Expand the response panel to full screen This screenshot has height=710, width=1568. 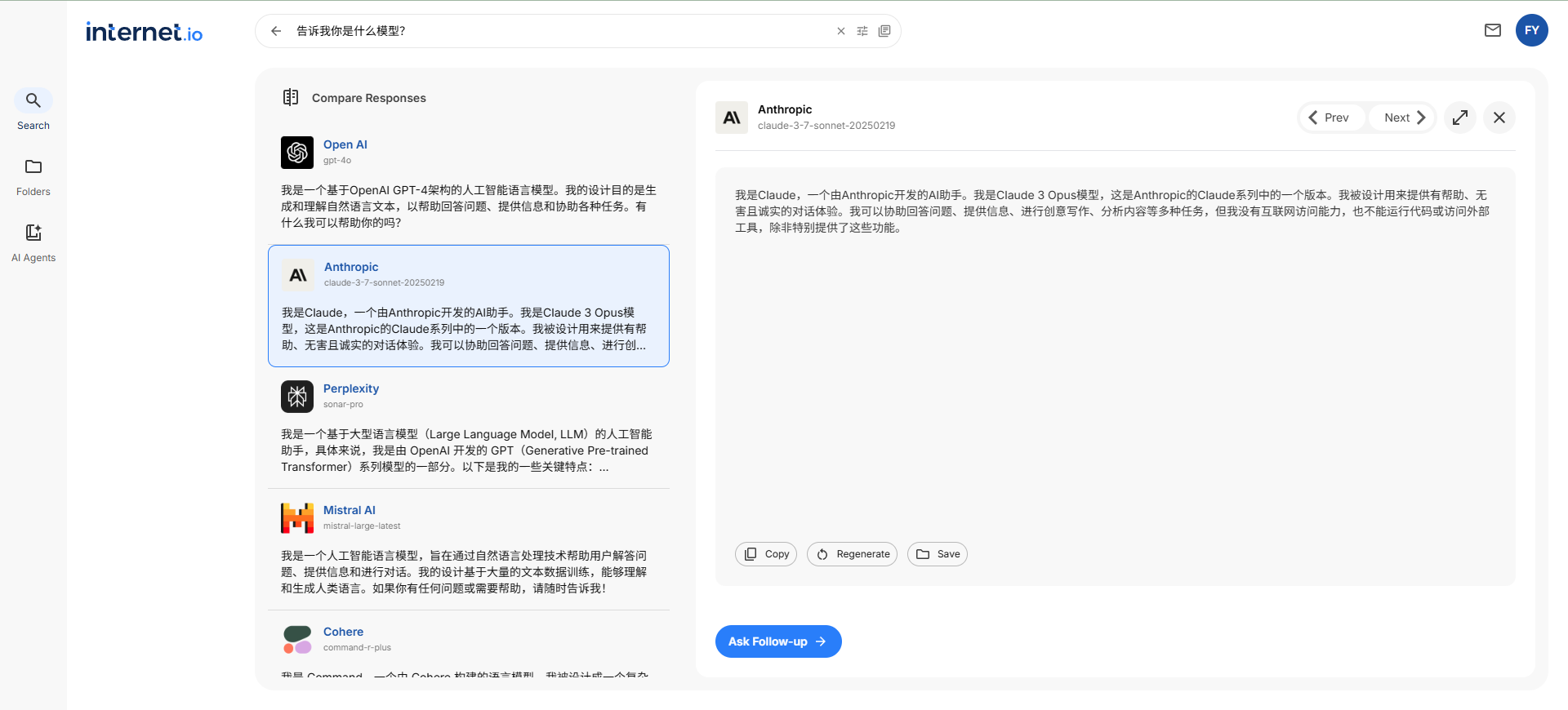pos(1460,118)
